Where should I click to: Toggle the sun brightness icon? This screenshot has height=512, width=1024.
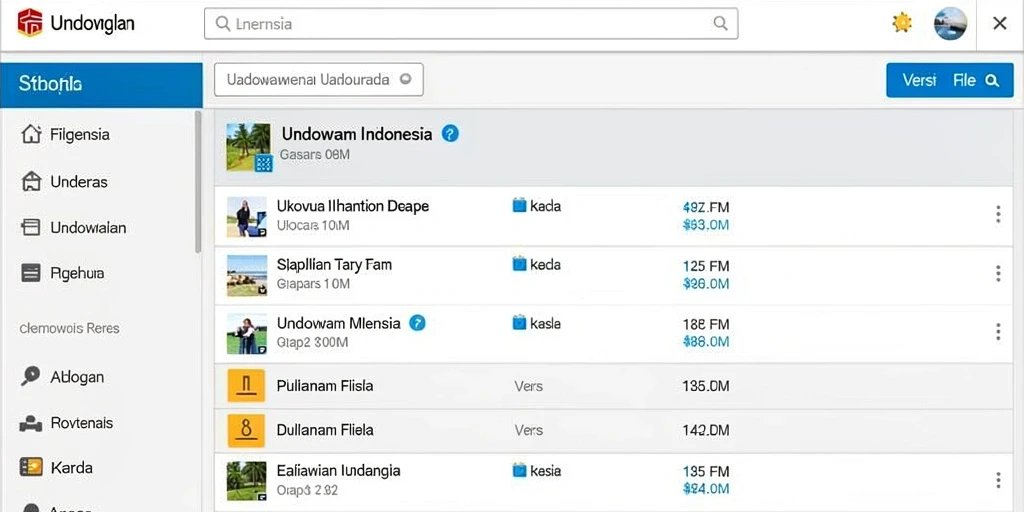(x=902, y=24)
